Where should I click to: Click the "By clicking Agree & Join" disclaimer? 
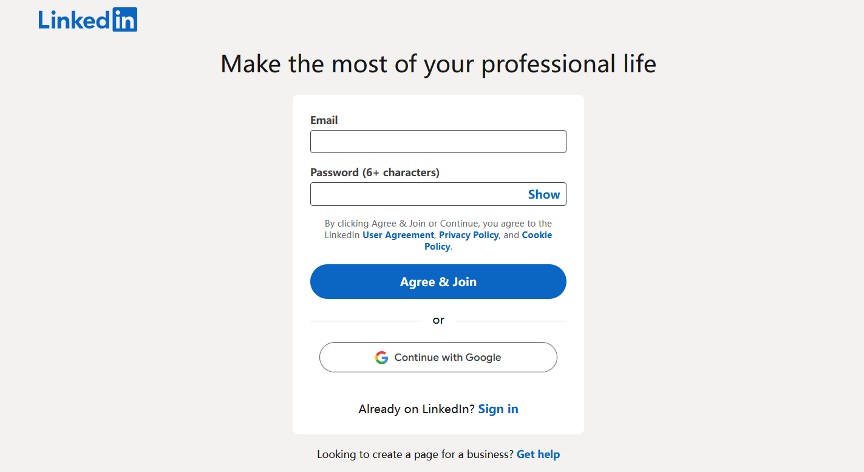pyautogui.click(x=438, y=224)
